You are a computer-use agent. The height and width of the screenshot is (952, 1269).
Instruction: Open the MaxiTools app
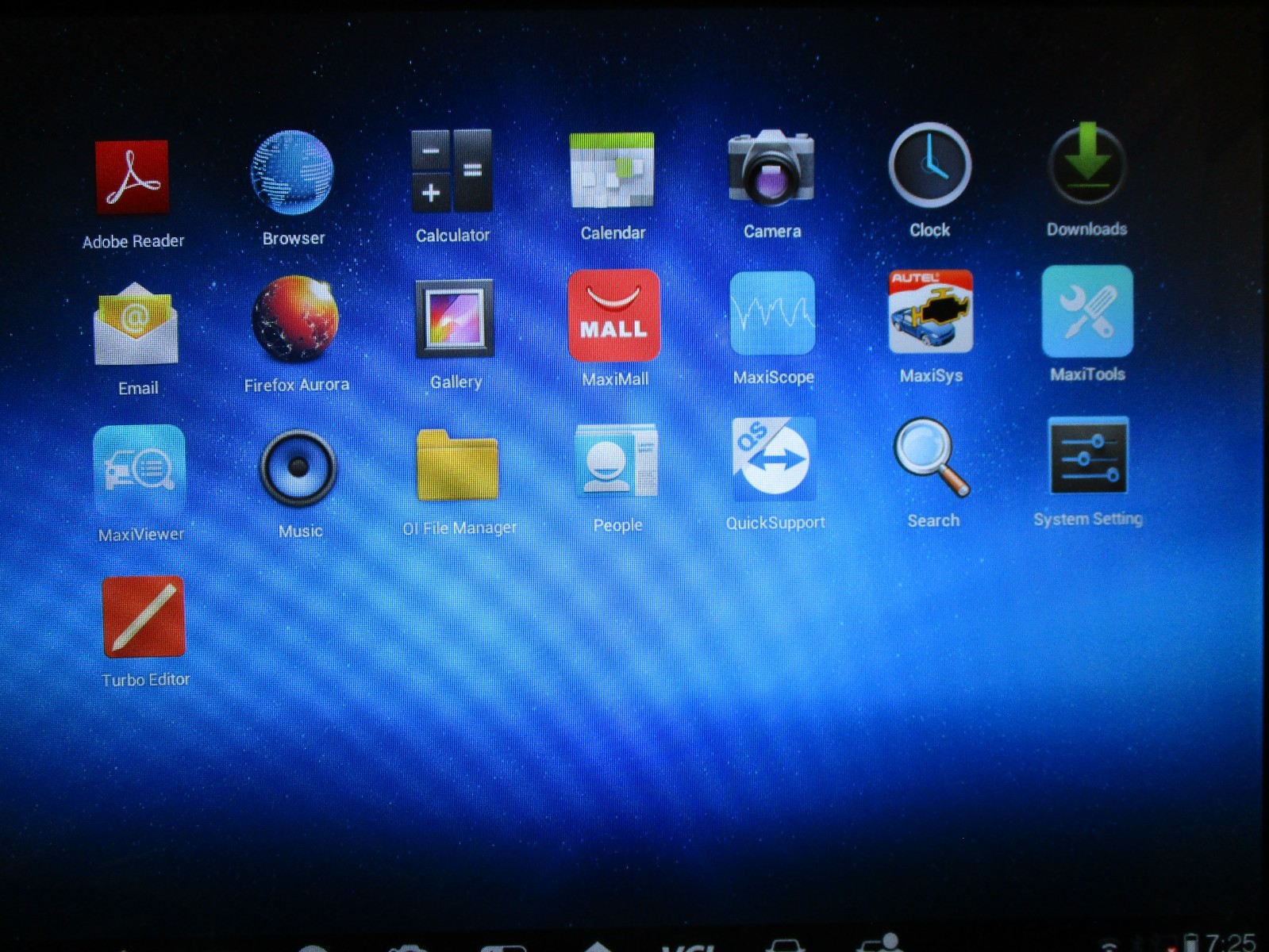click(1087, 311)
